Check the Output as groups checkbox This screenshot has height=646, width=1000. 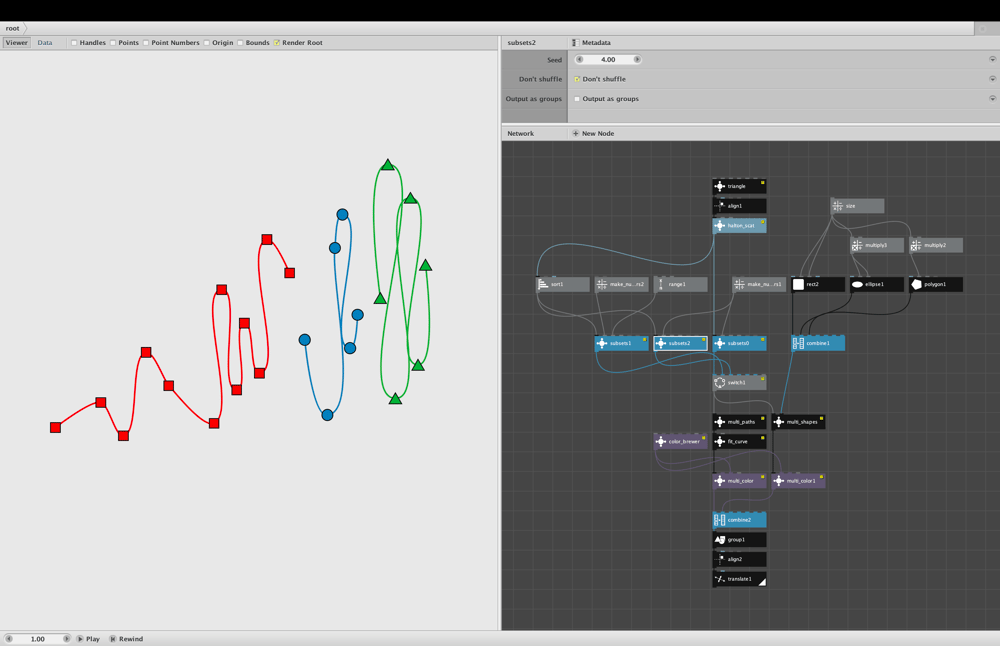[577, 99]
